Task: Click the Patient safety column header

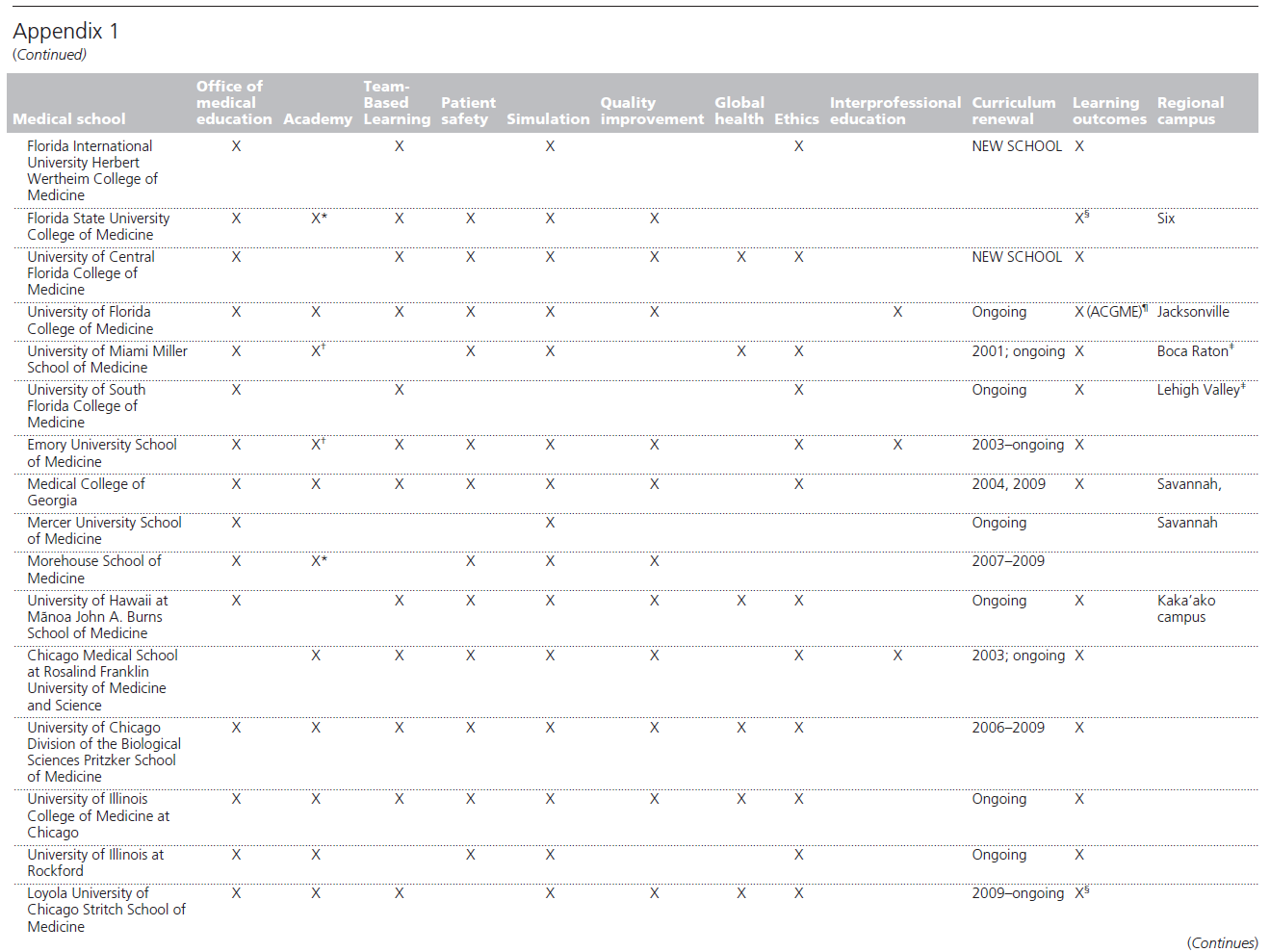Action: tap(468, 111)
